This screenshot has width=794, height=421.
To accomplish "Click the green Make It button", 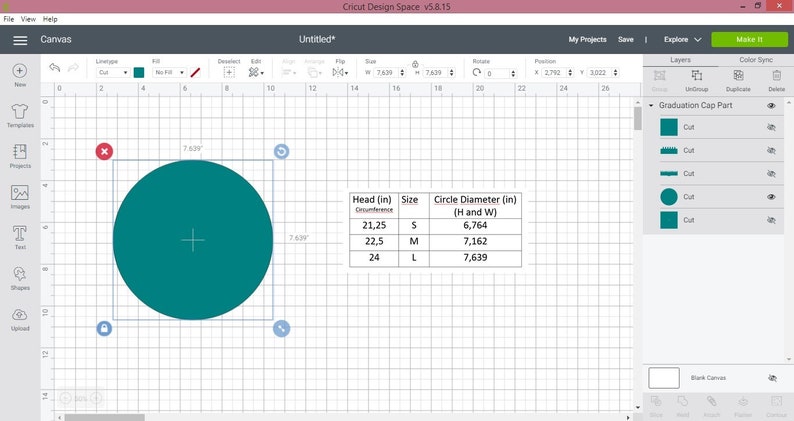I will point(749,40).
